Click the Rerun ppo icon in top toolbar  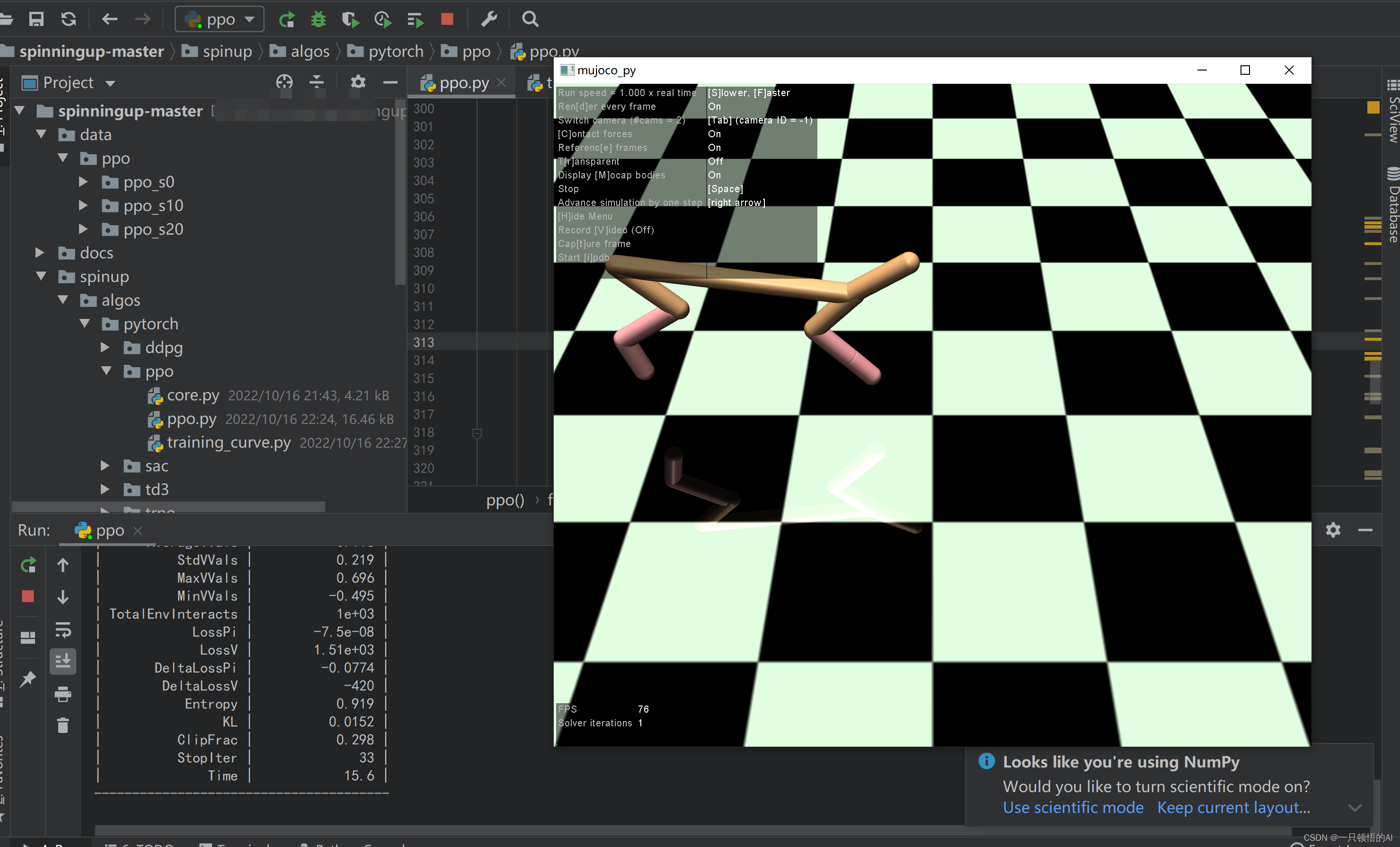coord(286,19)
